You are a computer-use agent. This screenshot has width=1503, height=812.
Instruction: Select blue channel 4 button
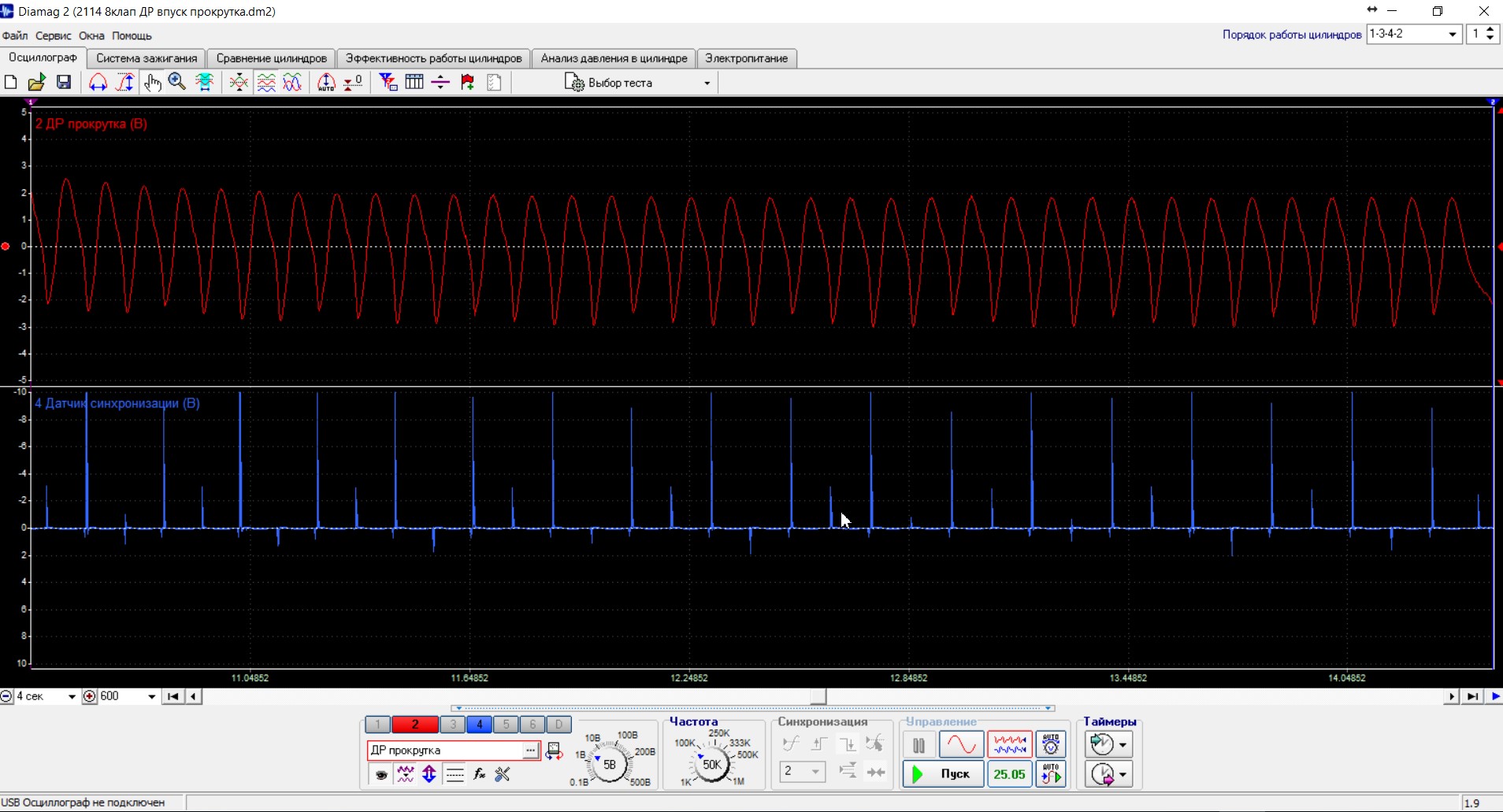coord(479,725)
